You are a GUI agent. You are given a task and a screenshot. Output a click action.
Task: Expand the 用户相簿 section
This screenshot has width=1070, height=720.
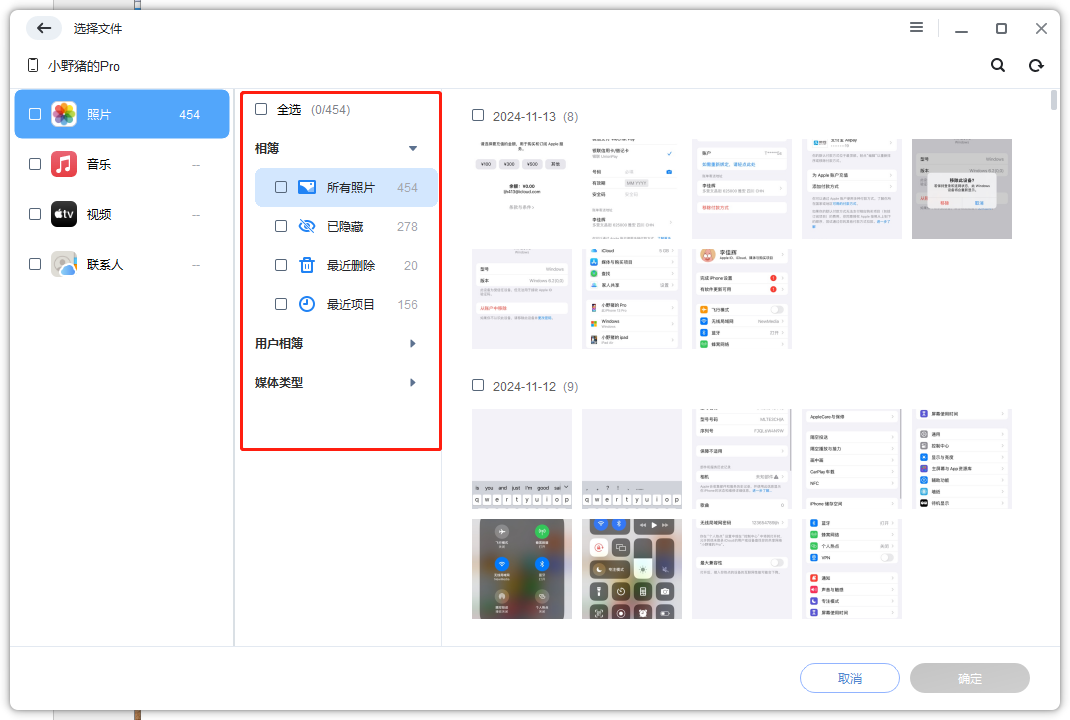click(x=412, y=341)
